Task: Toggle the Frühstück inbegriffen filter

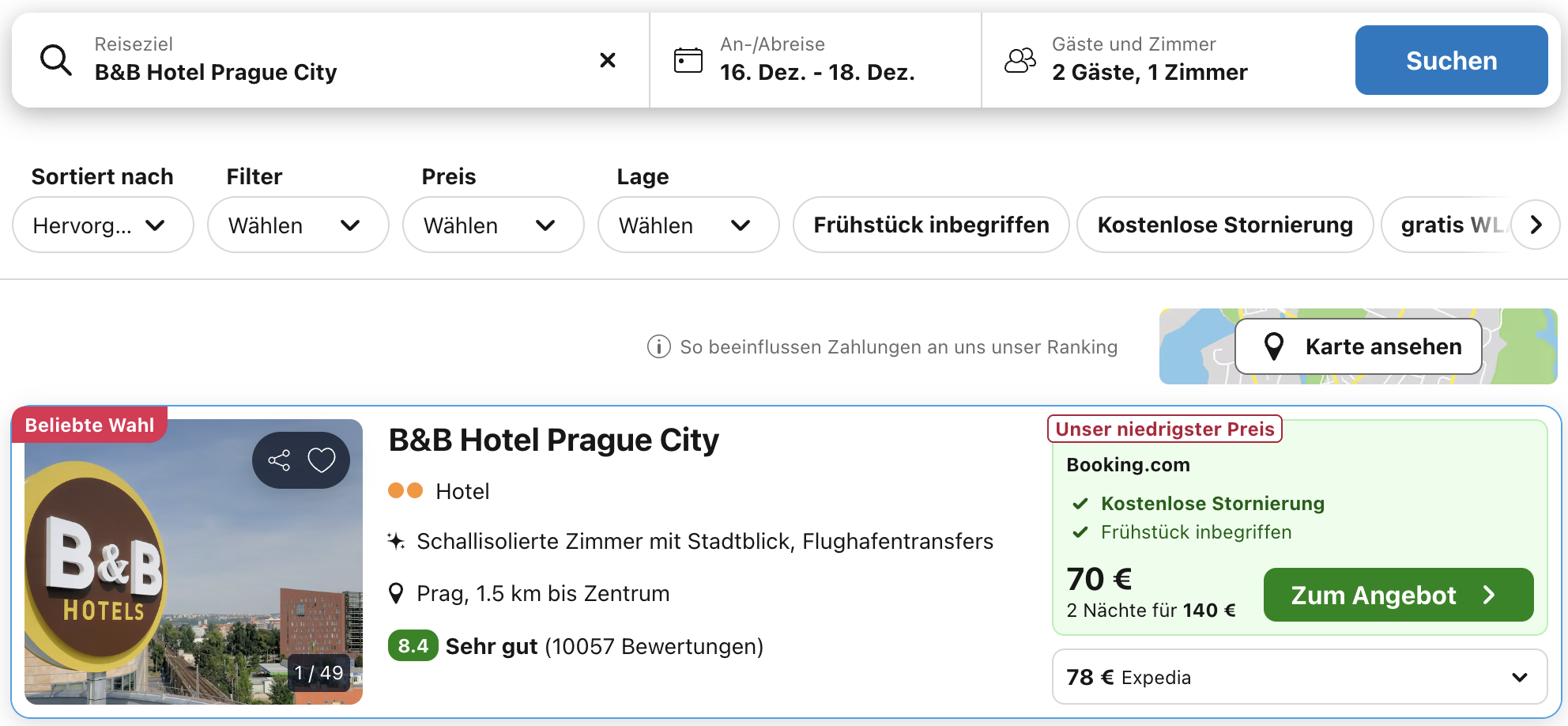Action: [931, 225]
